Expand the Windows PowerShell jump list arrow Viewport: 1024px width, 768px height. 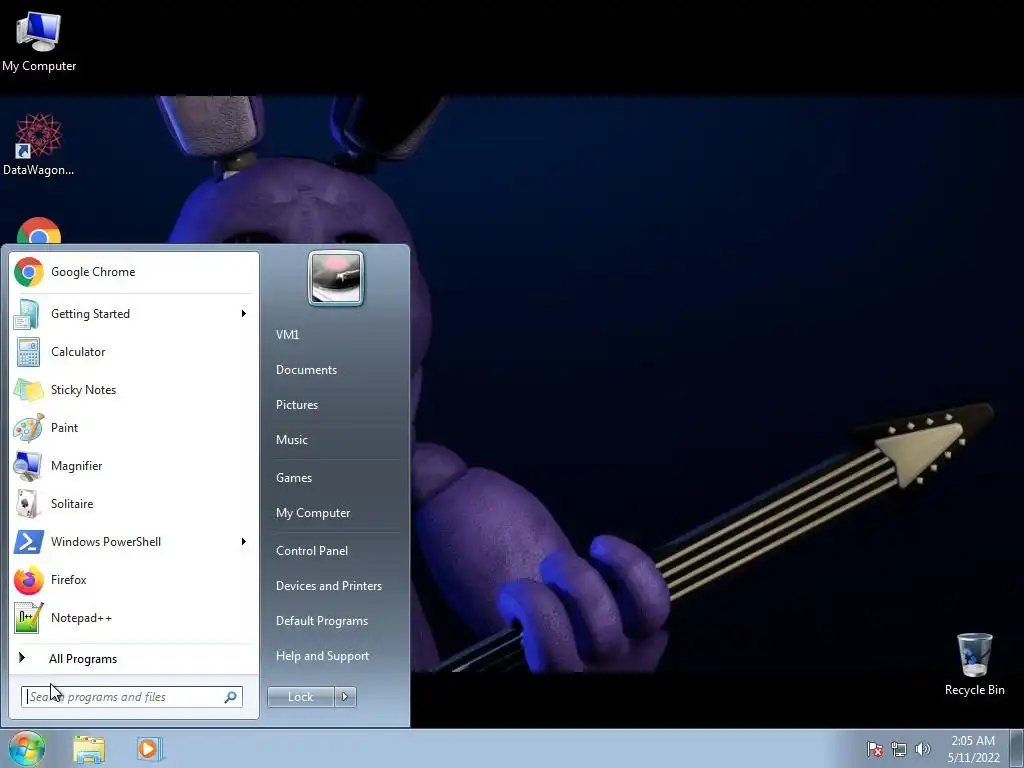[x=244, y=541]
